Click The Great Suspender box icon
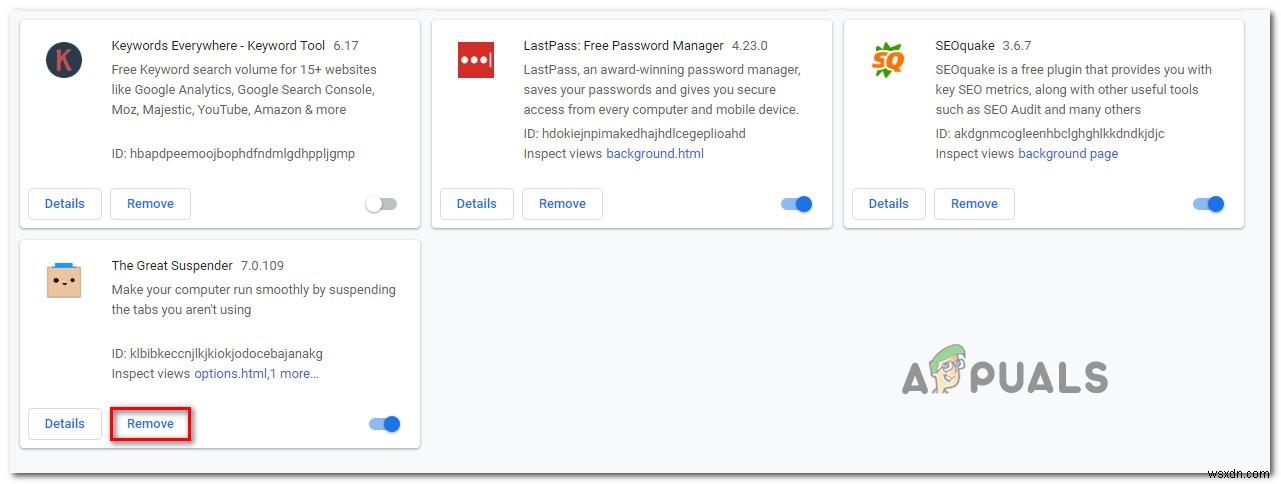The height and width of the screenshot is (484, 1281). pos(64,280)
